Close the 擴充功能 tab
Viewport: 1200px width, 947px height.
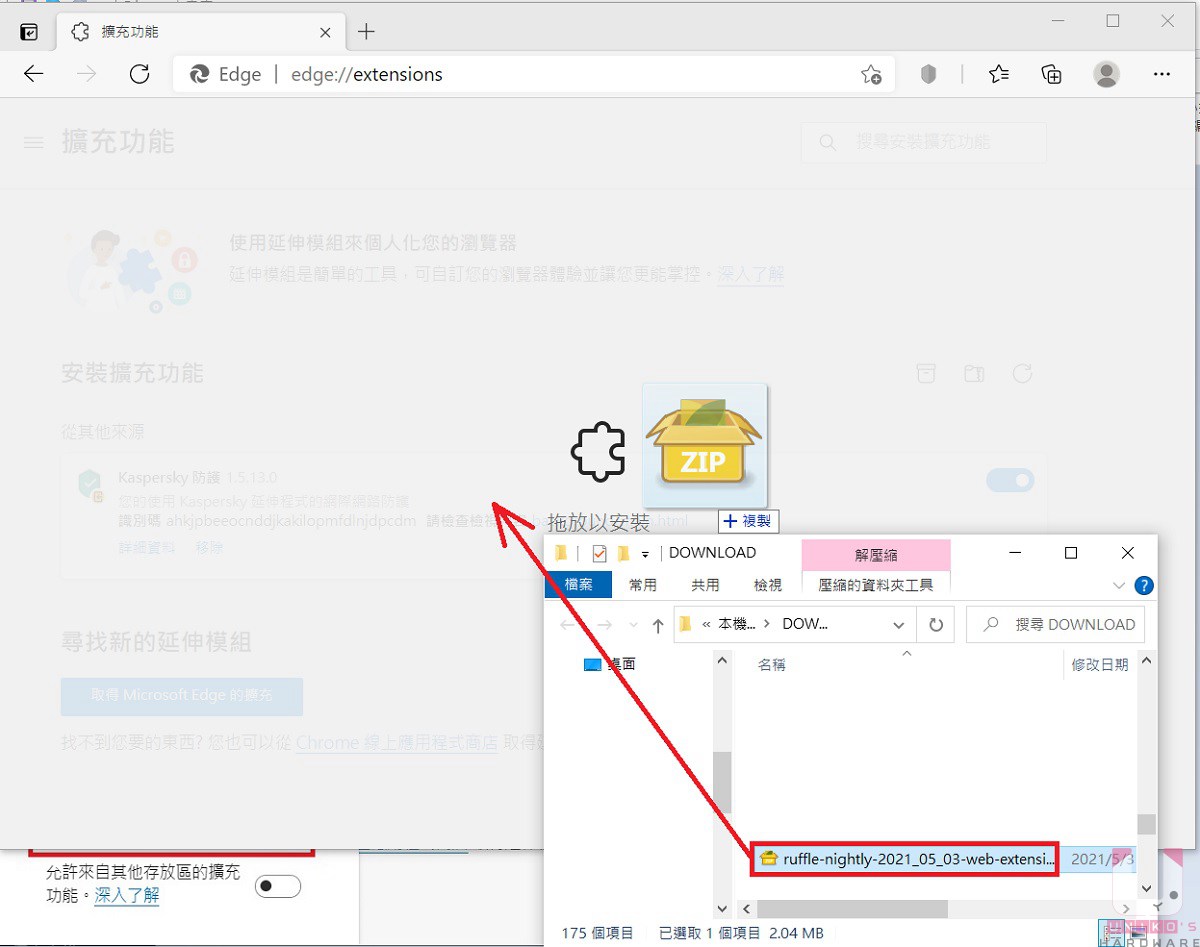[325, 32]
